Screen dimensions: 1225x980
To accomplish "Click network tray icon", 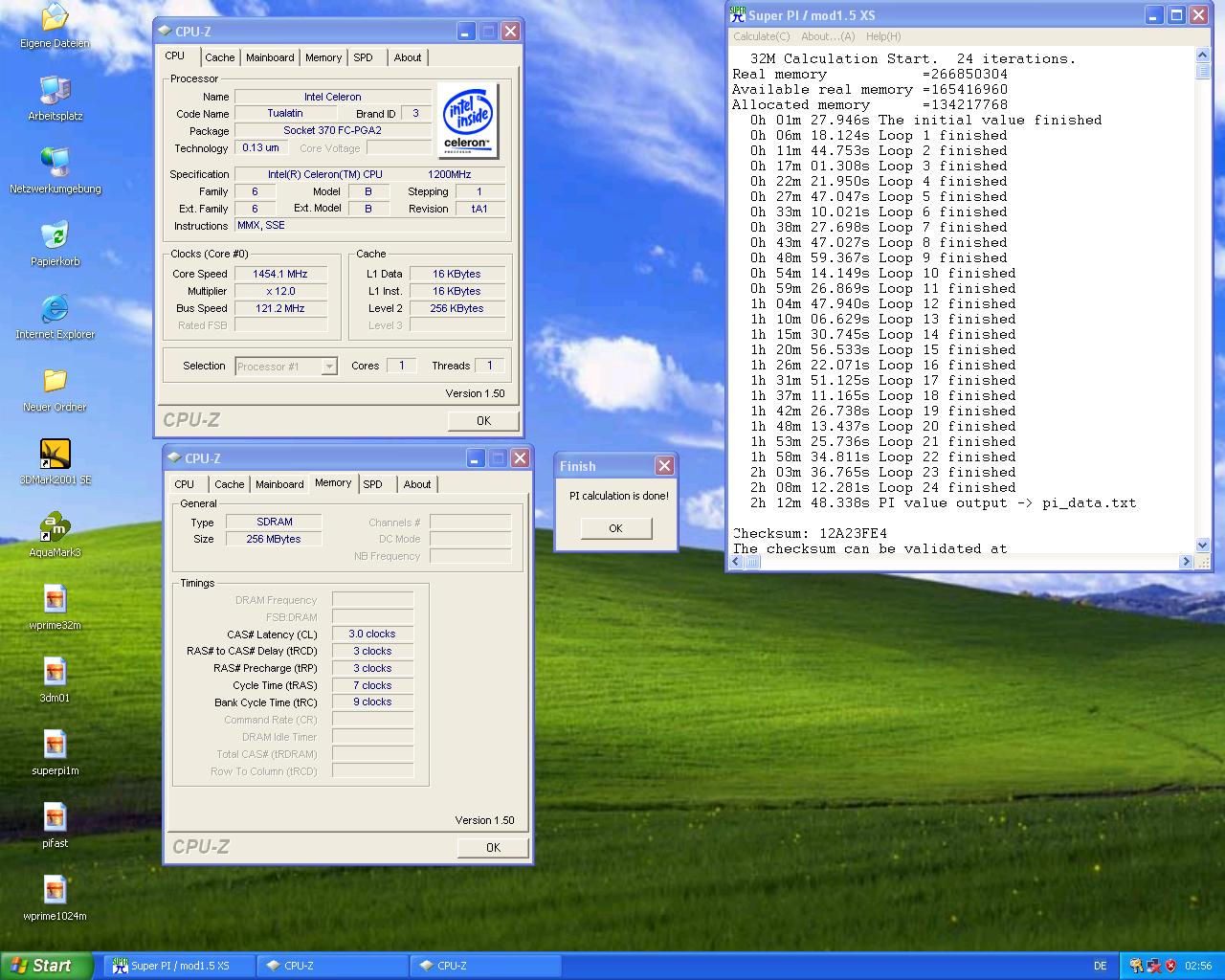I will click(1153, 966).
